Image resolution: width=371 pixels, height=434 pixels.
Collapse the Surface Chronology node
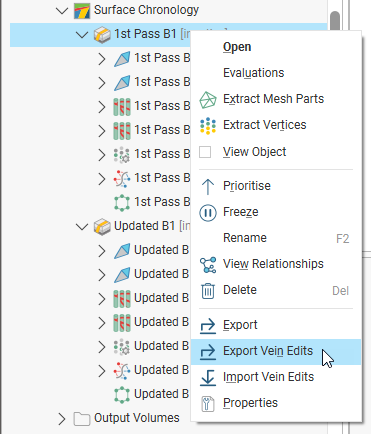point(62,11)
